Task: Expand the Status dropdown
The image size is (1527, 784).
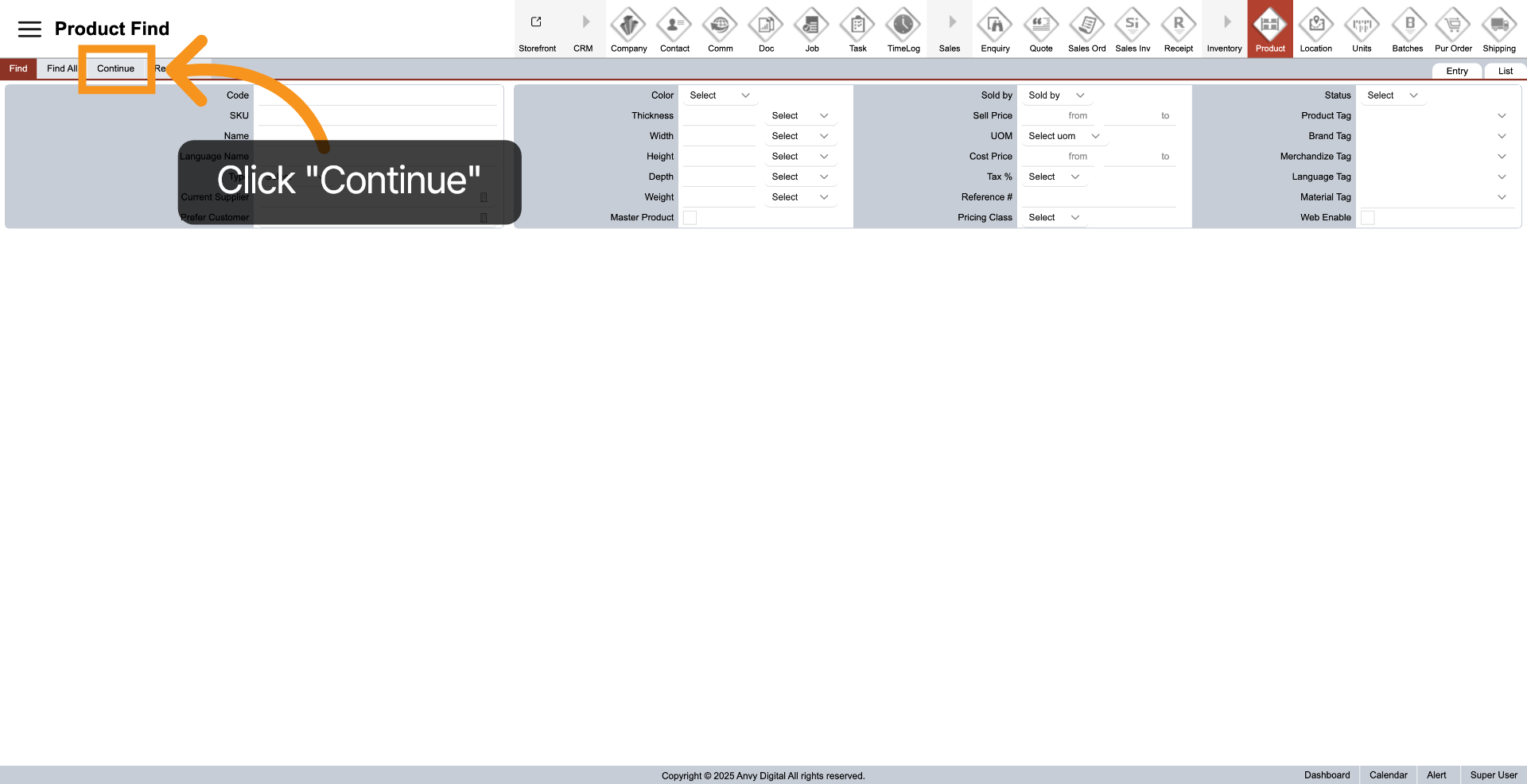Action: (1392, 95)
